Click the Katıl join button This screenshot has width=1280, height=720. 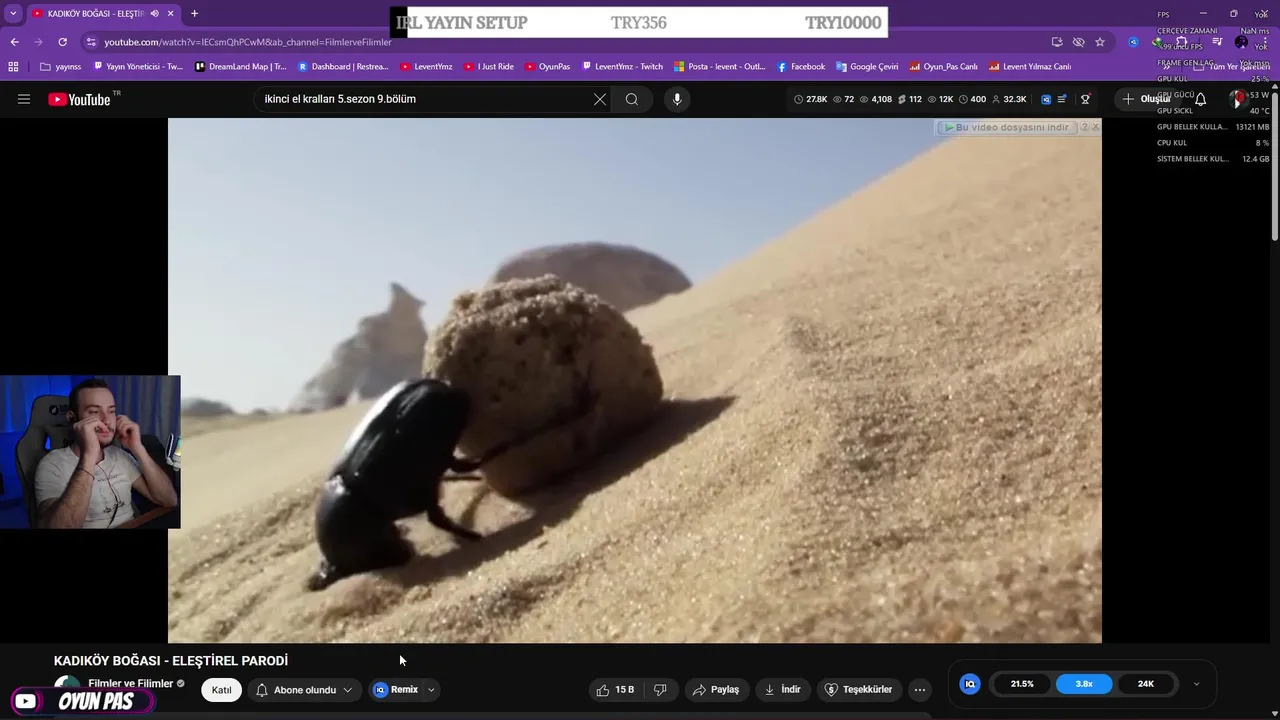point(221,690)
